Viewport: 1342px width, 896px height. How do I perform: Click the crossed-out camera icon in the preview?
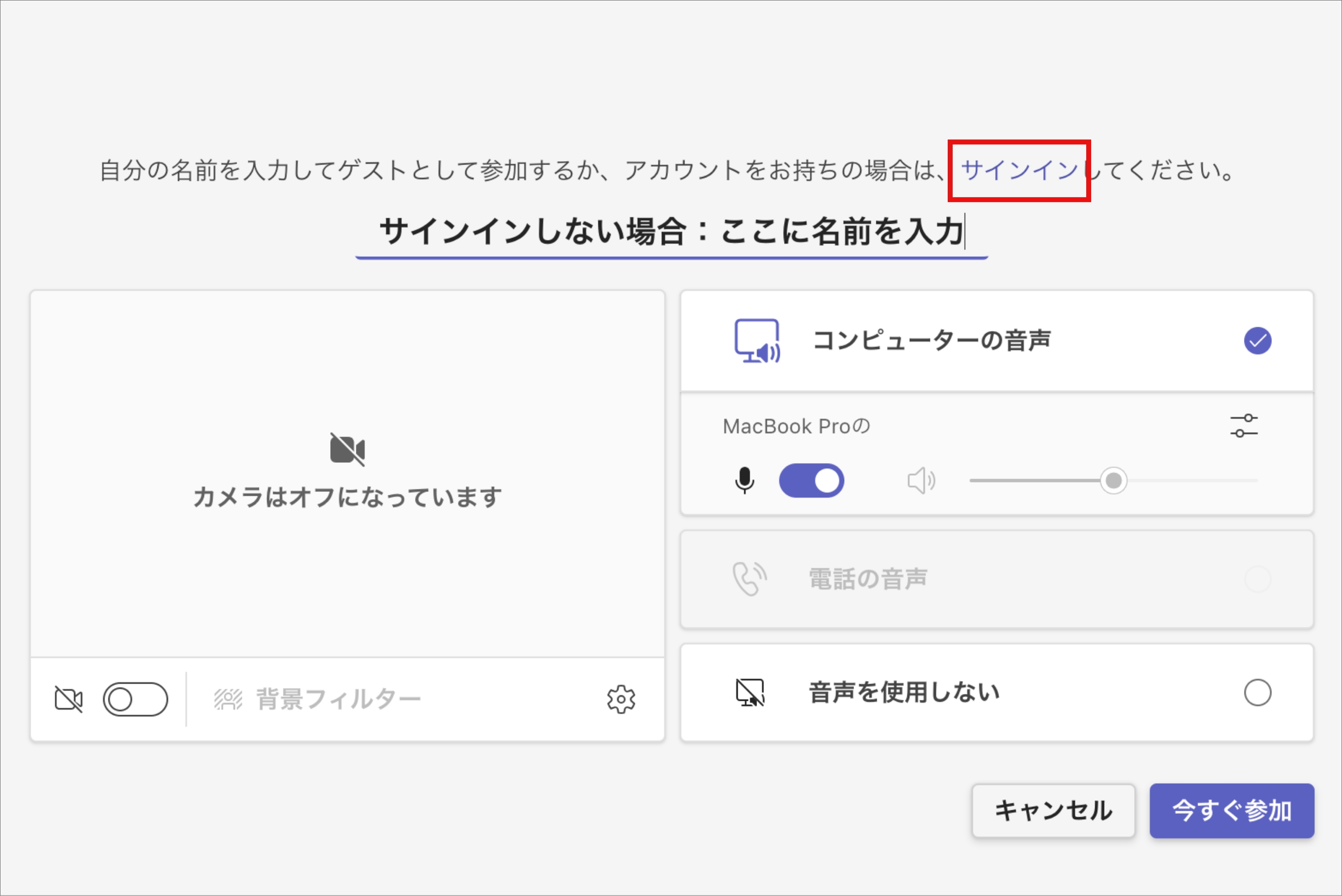(347, 449)
